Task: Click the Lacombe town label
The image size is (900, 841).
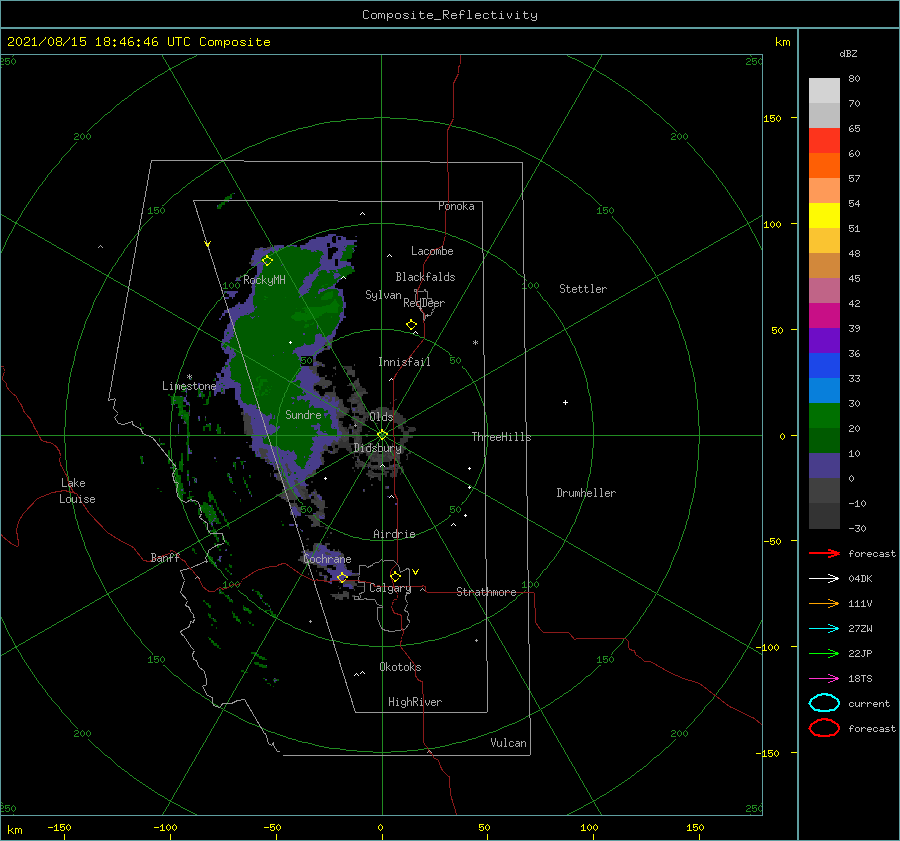Action: (x=432, y=251)
